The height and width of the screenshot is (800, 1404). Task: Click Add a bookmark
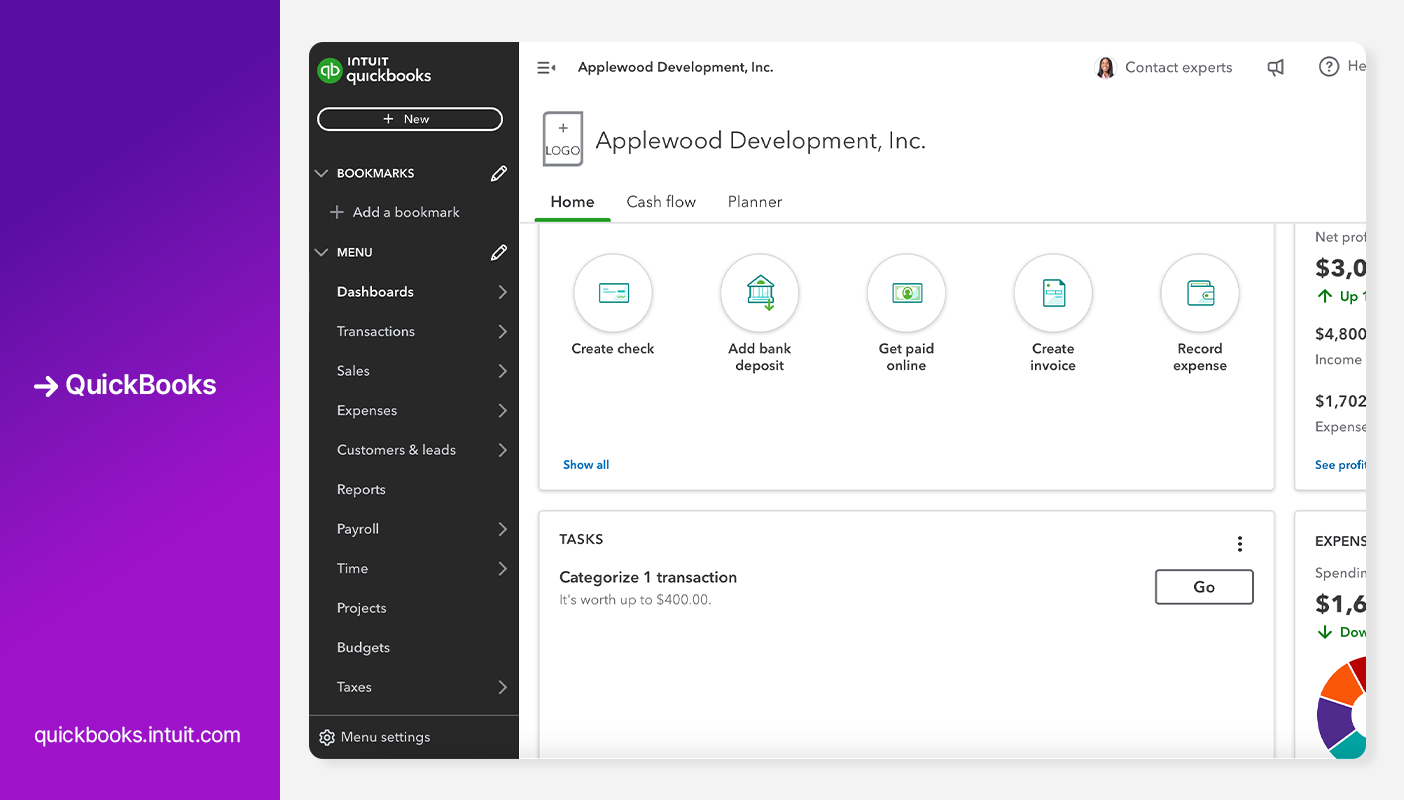click(406, 212)
